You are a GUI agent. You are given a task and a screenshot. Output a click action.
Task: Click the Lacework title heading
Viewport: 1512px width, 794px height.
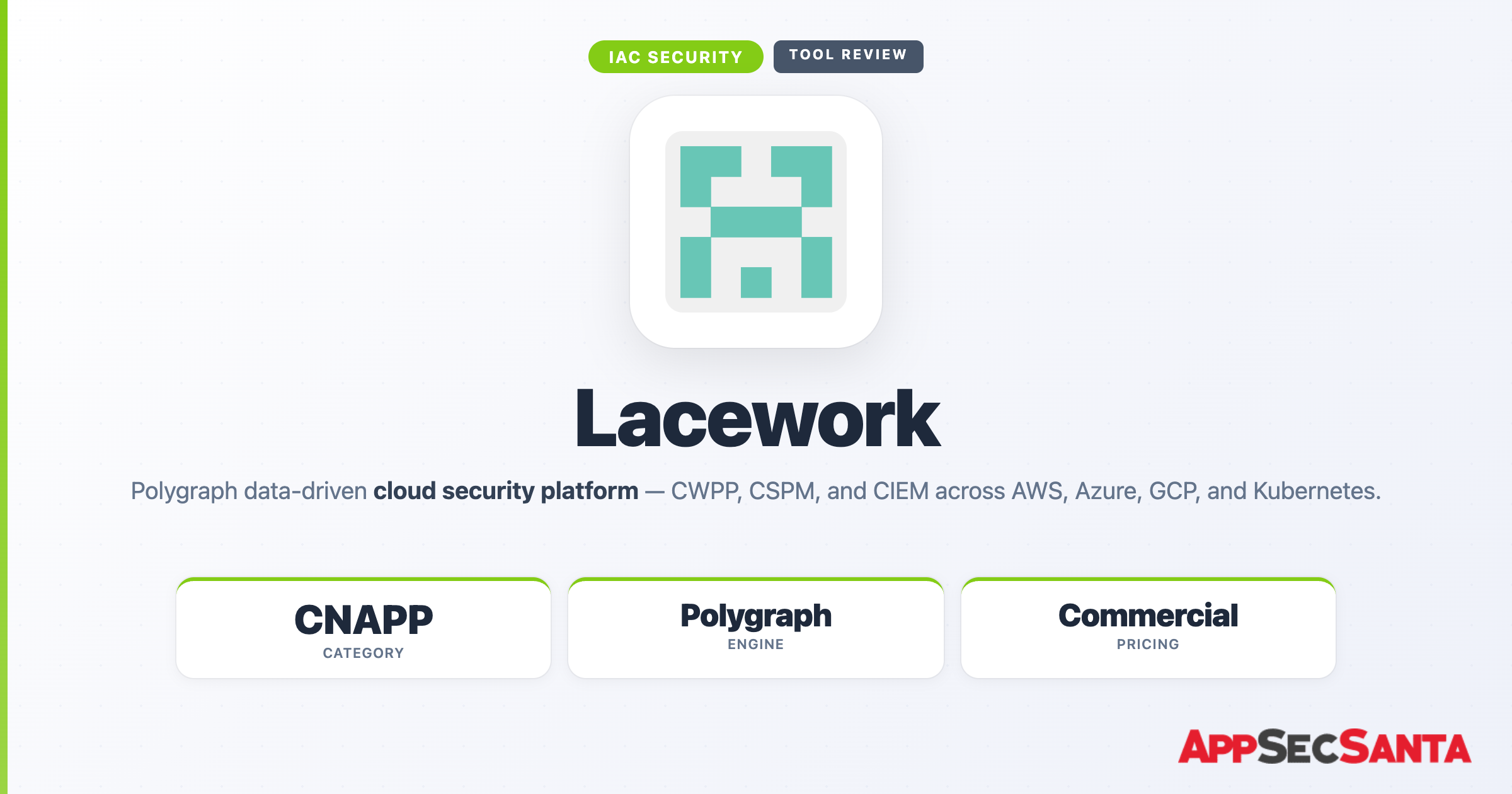[x=757, y=418]
